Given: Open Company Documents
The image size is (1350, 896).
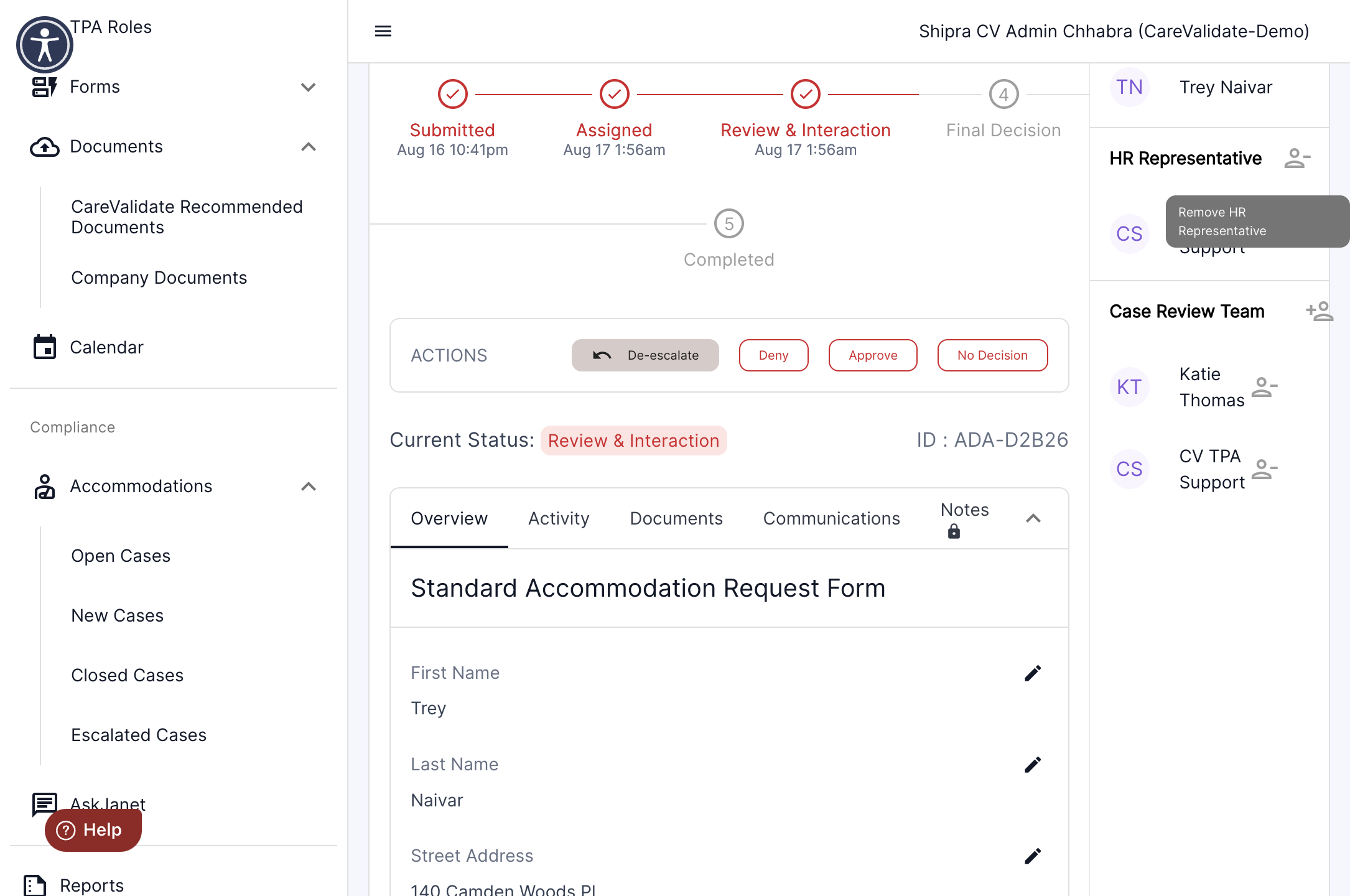Looking at the screenshot, I should click(x=159, y=278).
